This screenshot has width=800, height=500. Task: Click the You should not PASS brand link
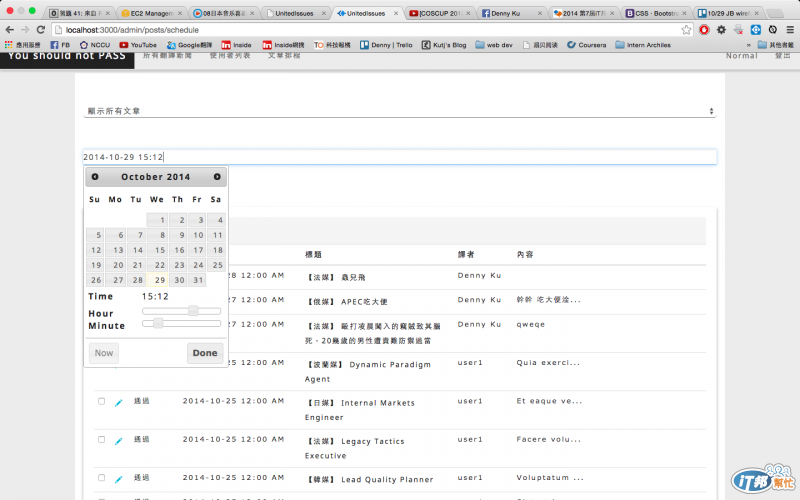pos(67,56)
